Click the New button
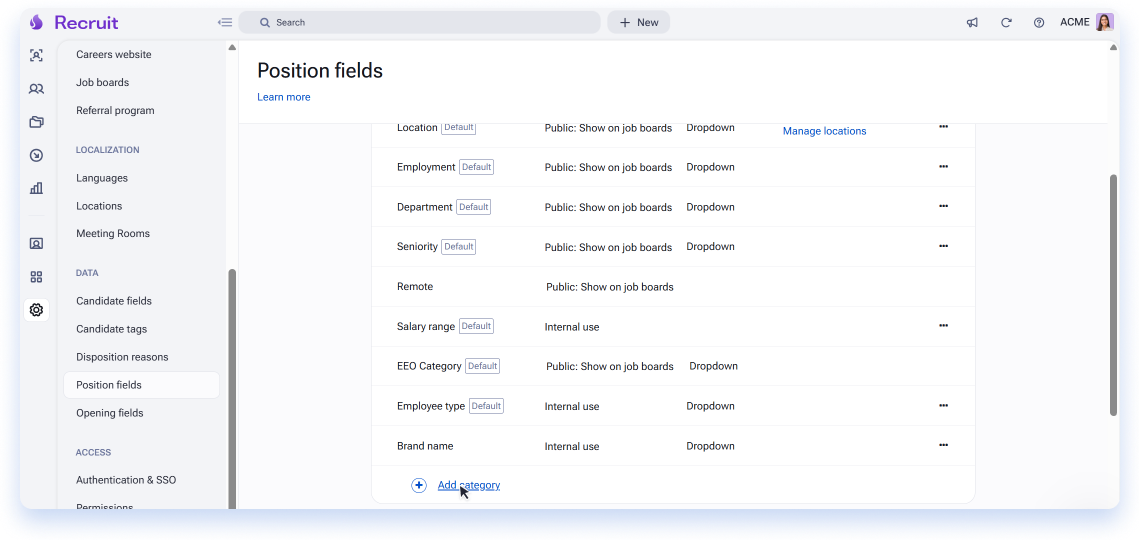Image resolution: width=1139 pixels, height=540 pixels. pos(639,23)
